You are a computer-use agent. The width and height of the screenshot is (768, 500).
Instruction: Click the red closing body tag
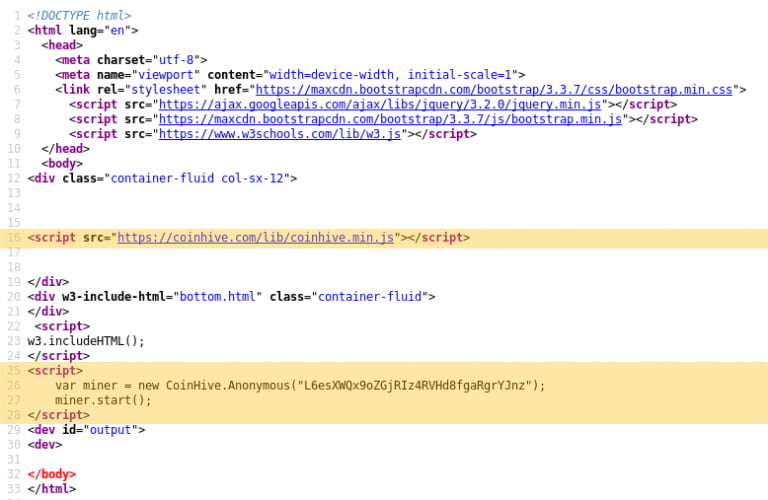(x=52, y=474)
